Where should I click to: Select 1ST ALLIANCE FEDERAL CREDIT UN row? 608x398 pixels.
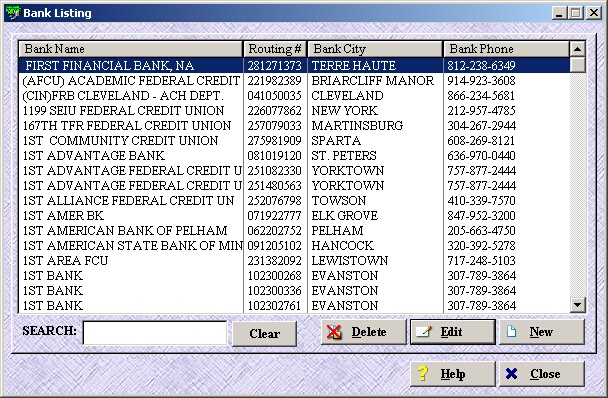pos(294,201)
